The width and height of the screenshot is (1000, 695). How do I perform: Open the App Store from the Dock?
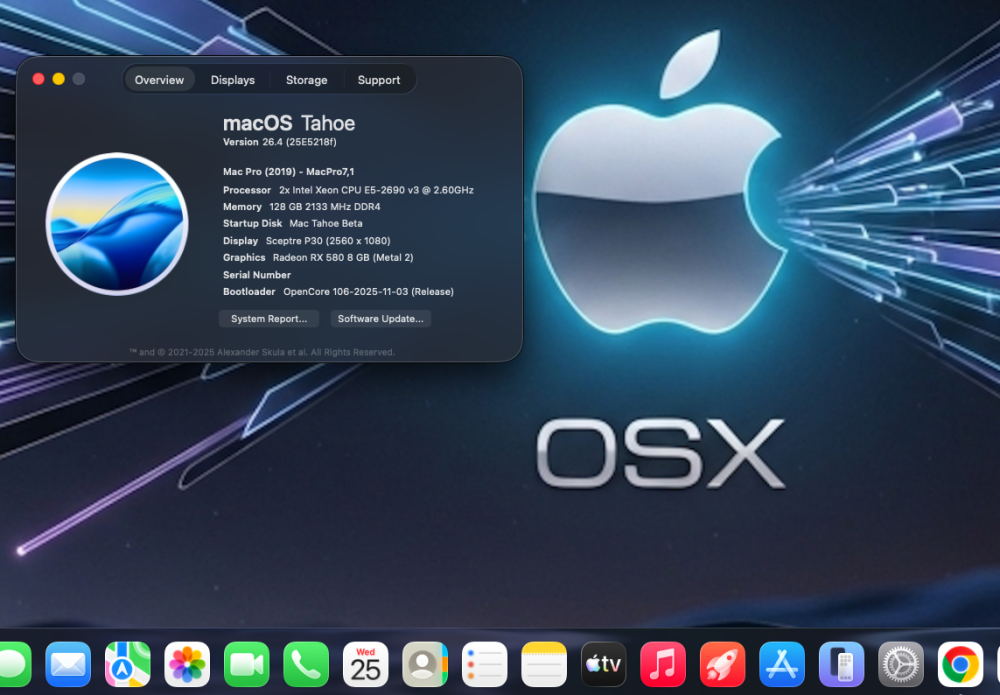coord(782,664)
